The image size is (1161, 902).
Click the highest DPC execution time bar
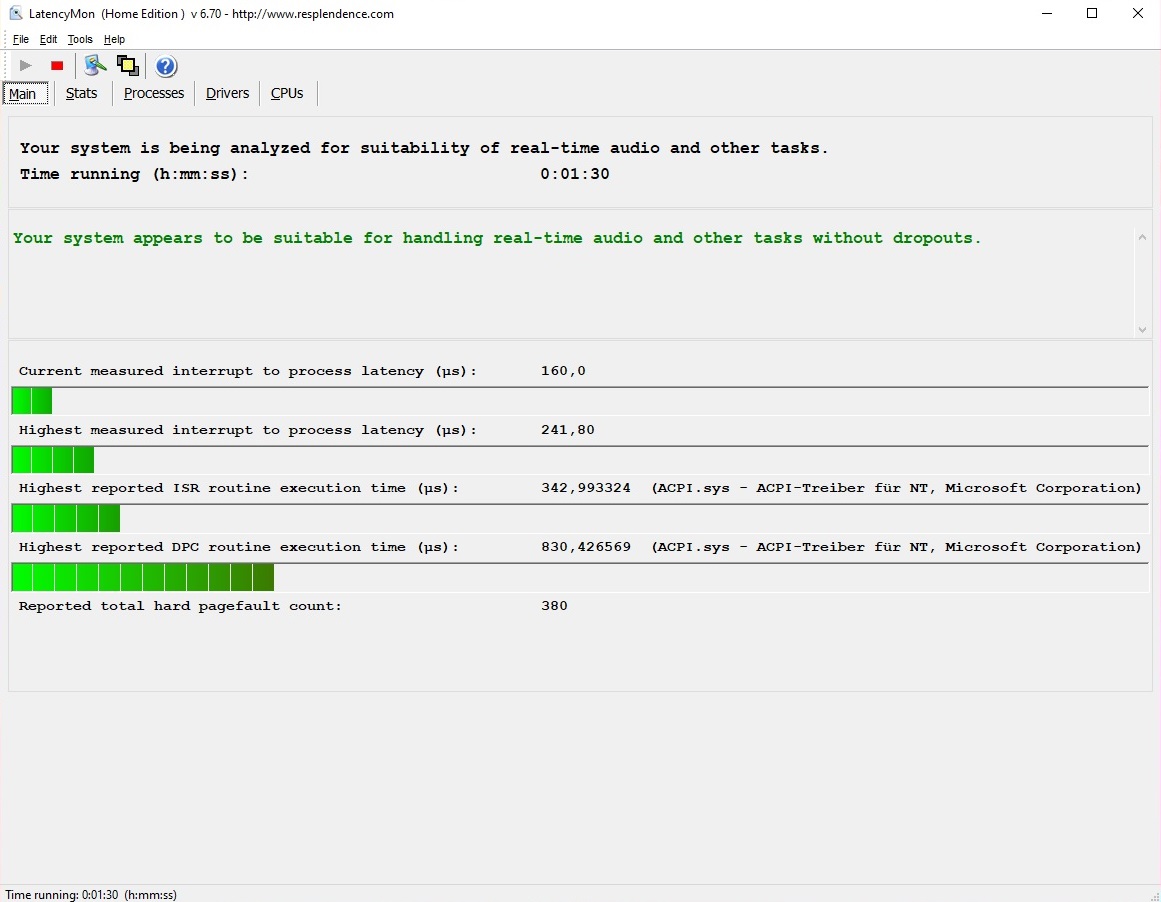click(580, 578)
